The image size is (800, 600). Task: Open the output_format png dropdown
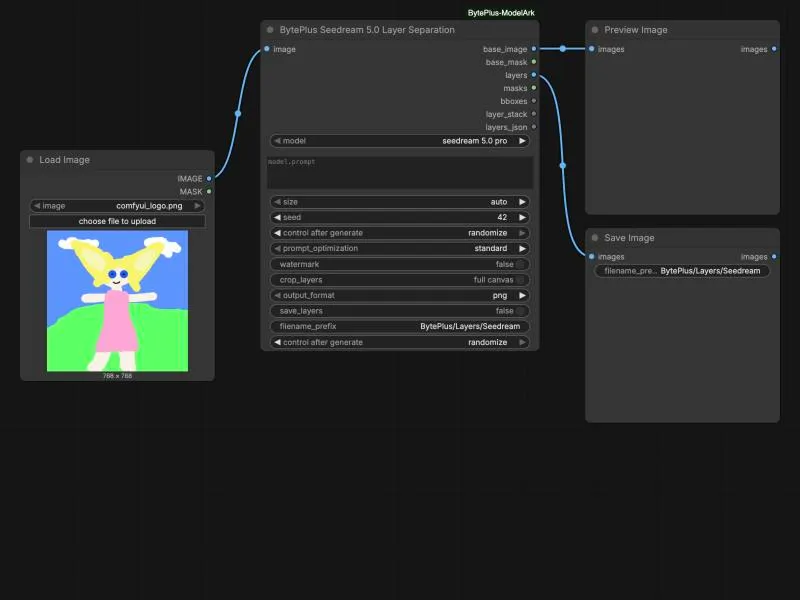399,295
